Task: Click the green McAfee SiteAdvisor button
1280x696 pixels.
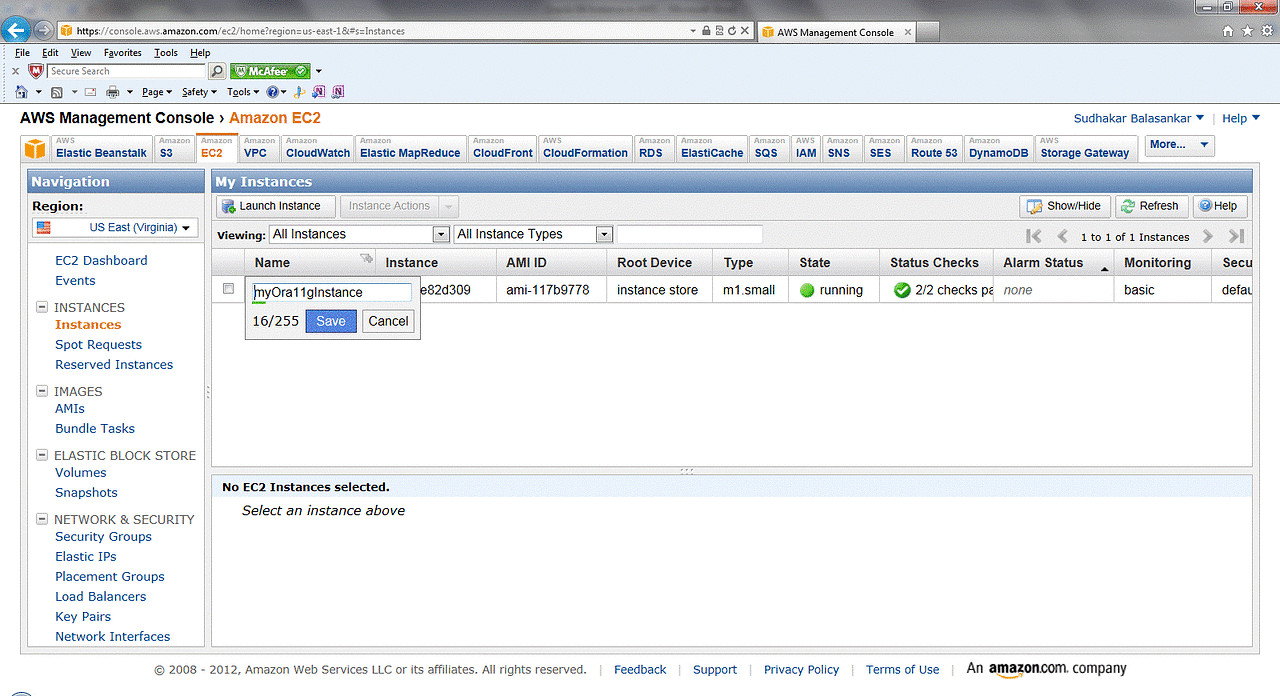Action: (270, 71)
